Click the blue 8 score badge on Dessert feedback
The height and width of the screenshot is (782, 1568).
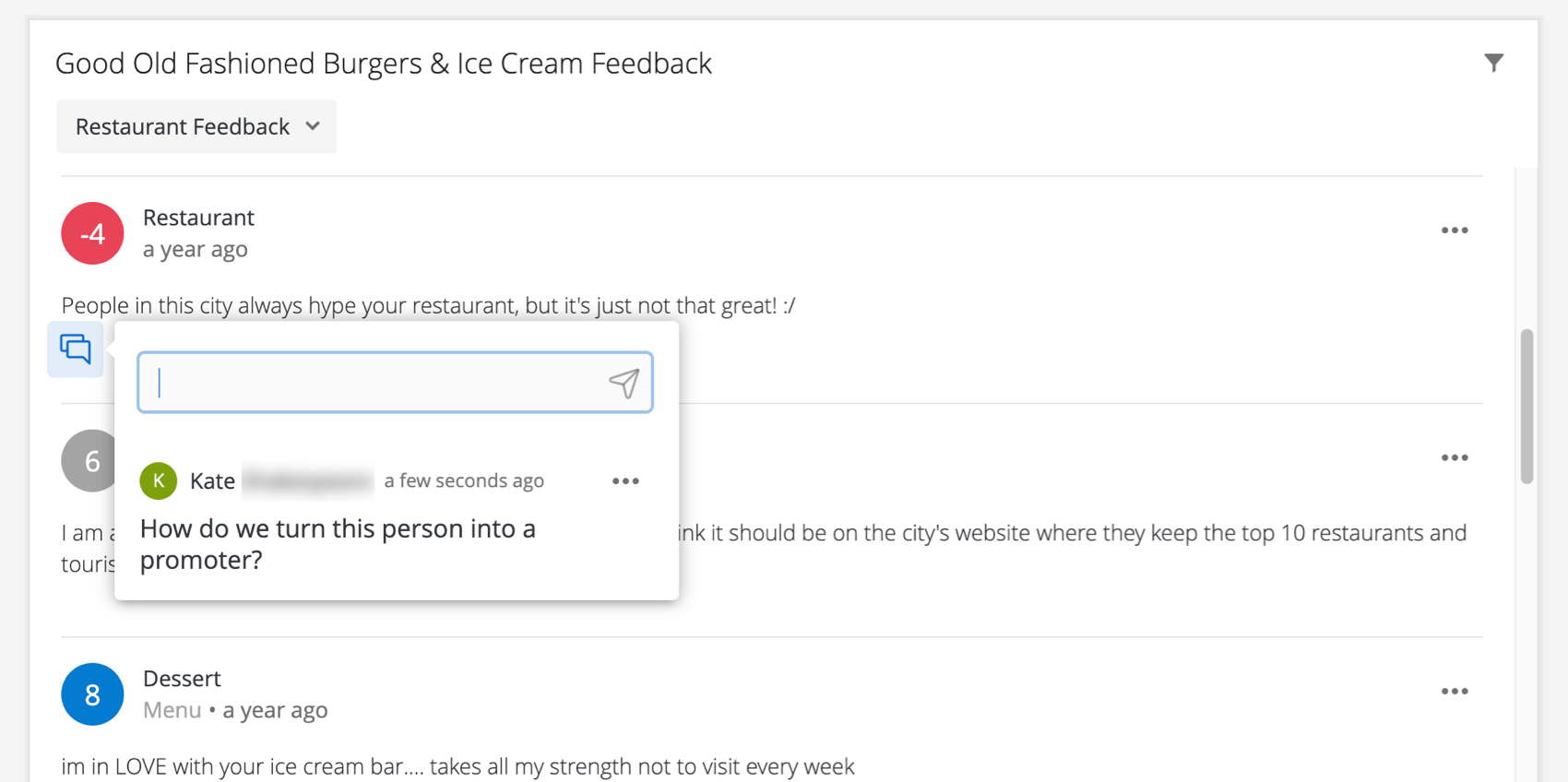[92, 694]
